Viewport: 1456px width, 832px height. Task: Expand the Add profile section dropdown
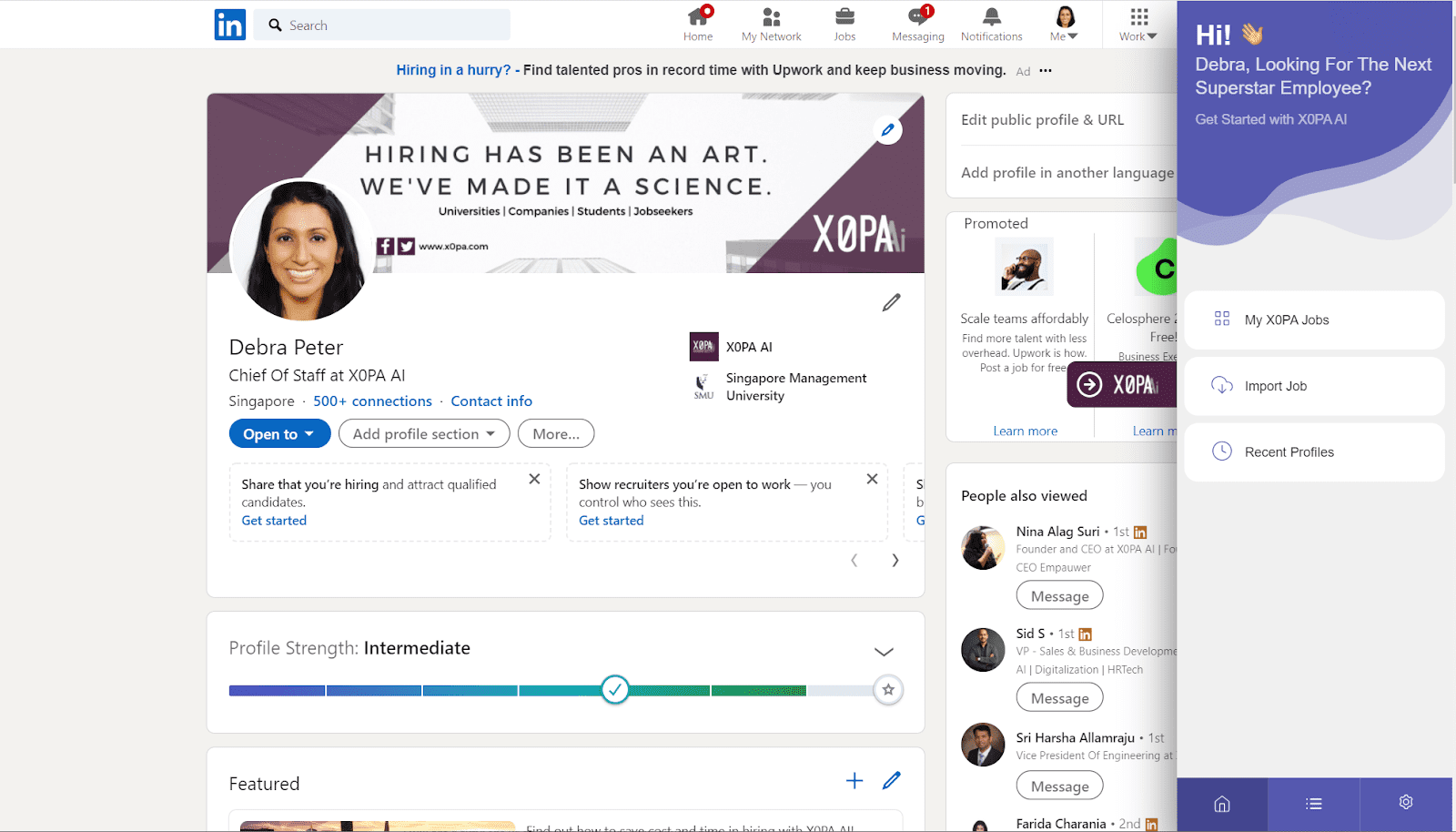tap(424, 434)
